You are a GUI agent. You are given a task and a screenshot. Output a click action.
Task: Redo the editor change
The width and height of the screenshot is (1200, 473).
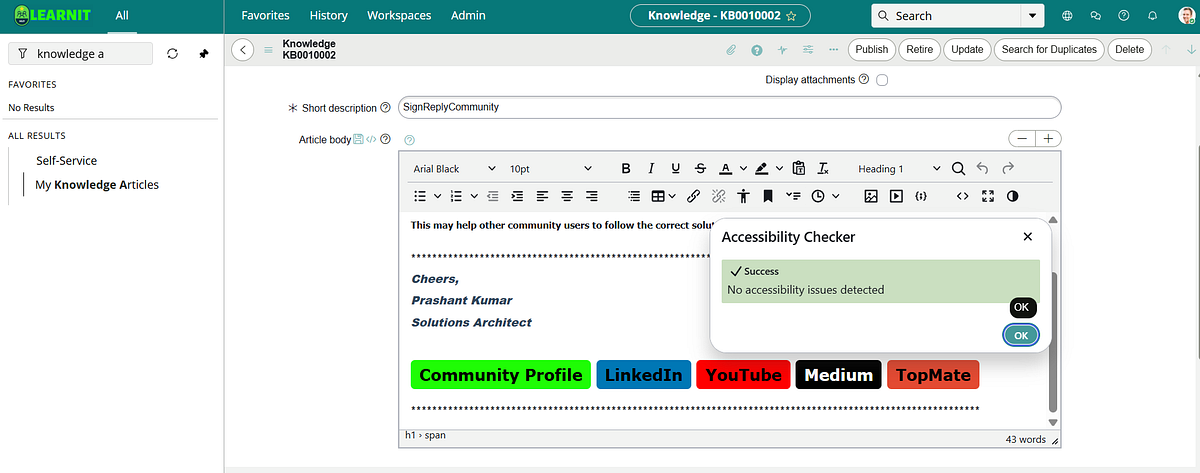(1008, 169)
